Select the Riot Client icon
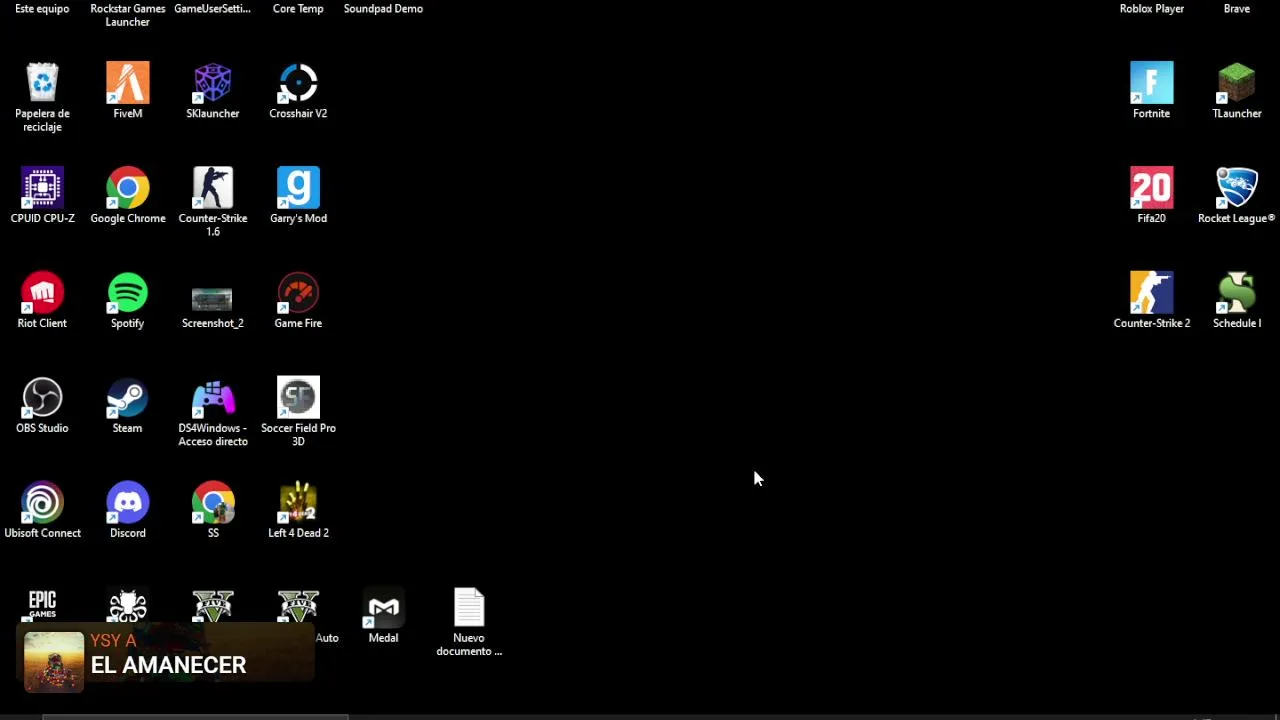Screen dimensions: 1280x720 [x=42, y=293]
